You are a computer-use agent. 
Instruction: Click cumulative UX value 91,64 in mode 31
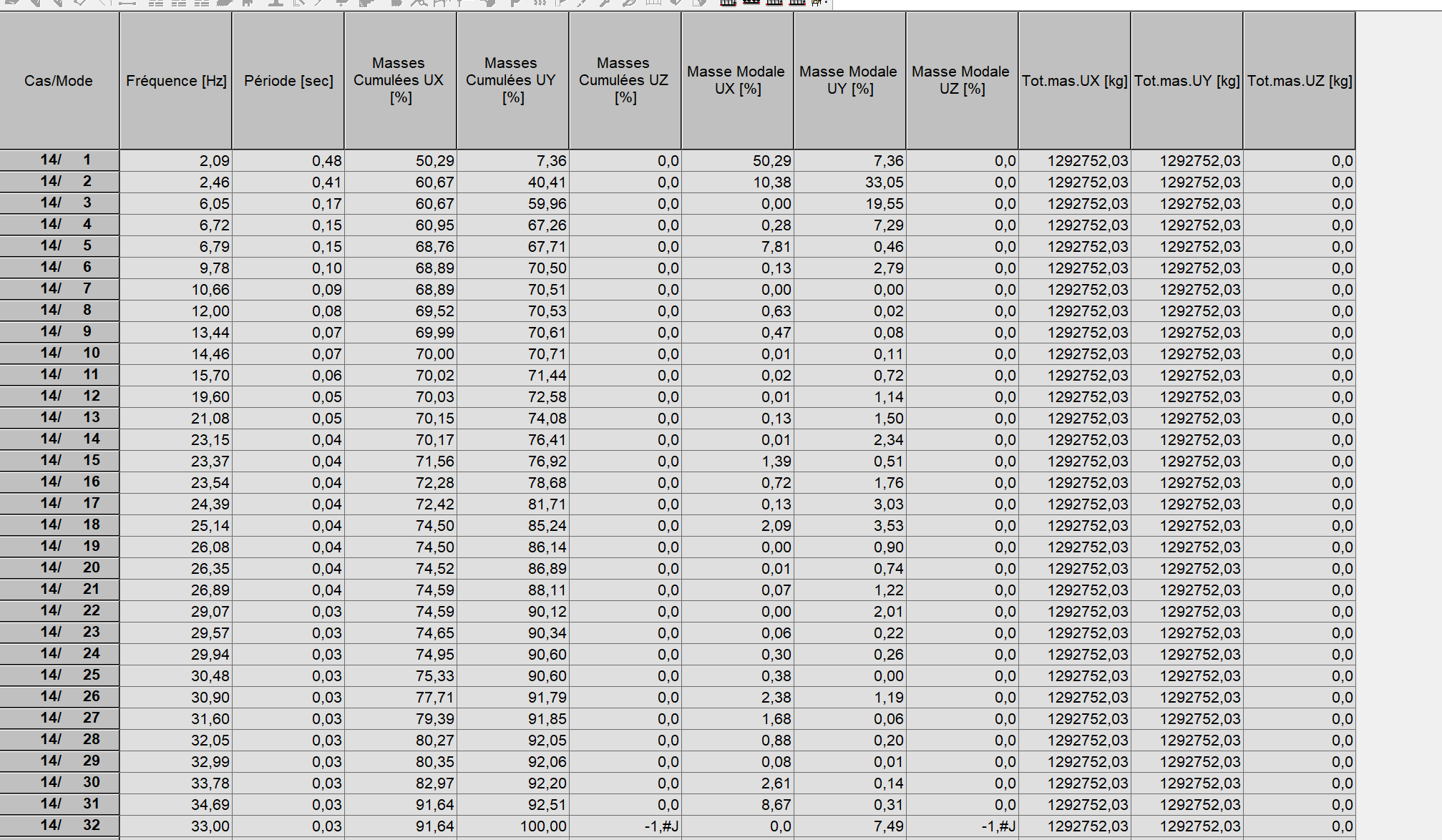401,805
